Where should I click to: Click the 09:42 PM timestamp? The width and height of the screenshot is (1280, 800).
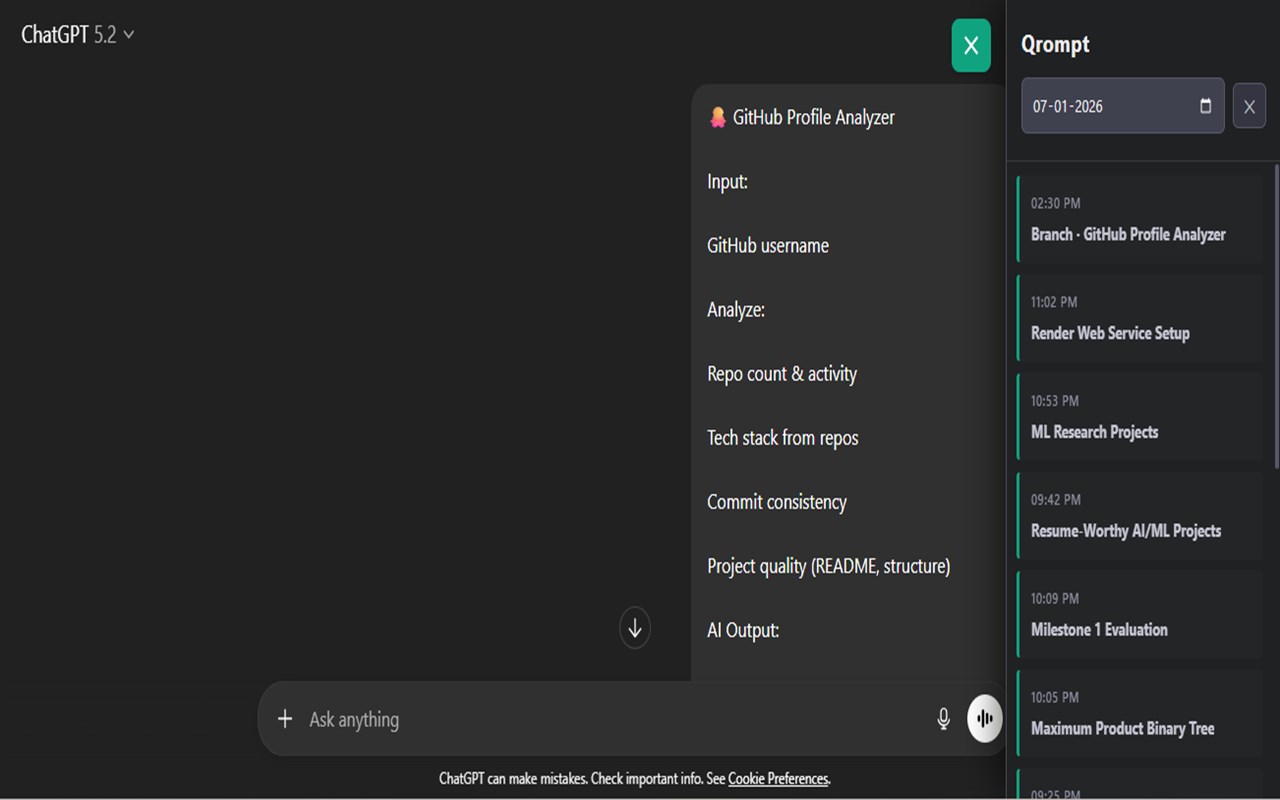1056,500
